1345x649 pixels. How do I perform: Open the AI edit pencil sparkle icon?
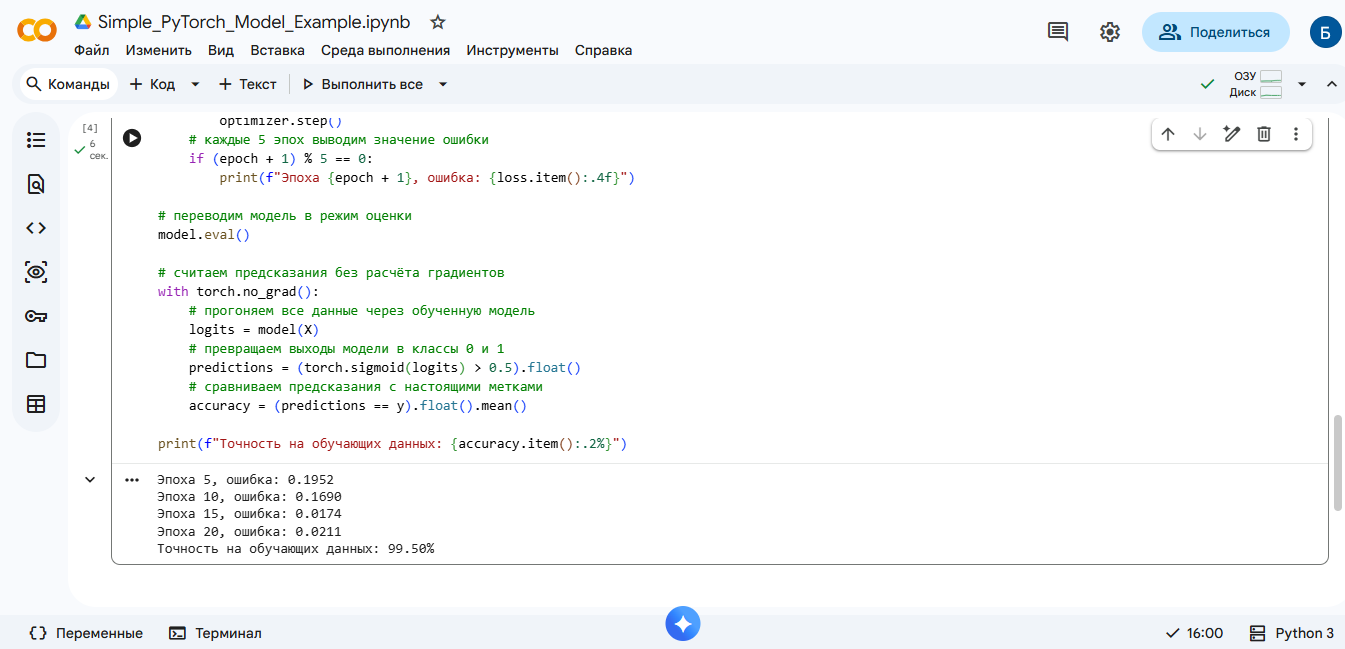coord(1232,134)
